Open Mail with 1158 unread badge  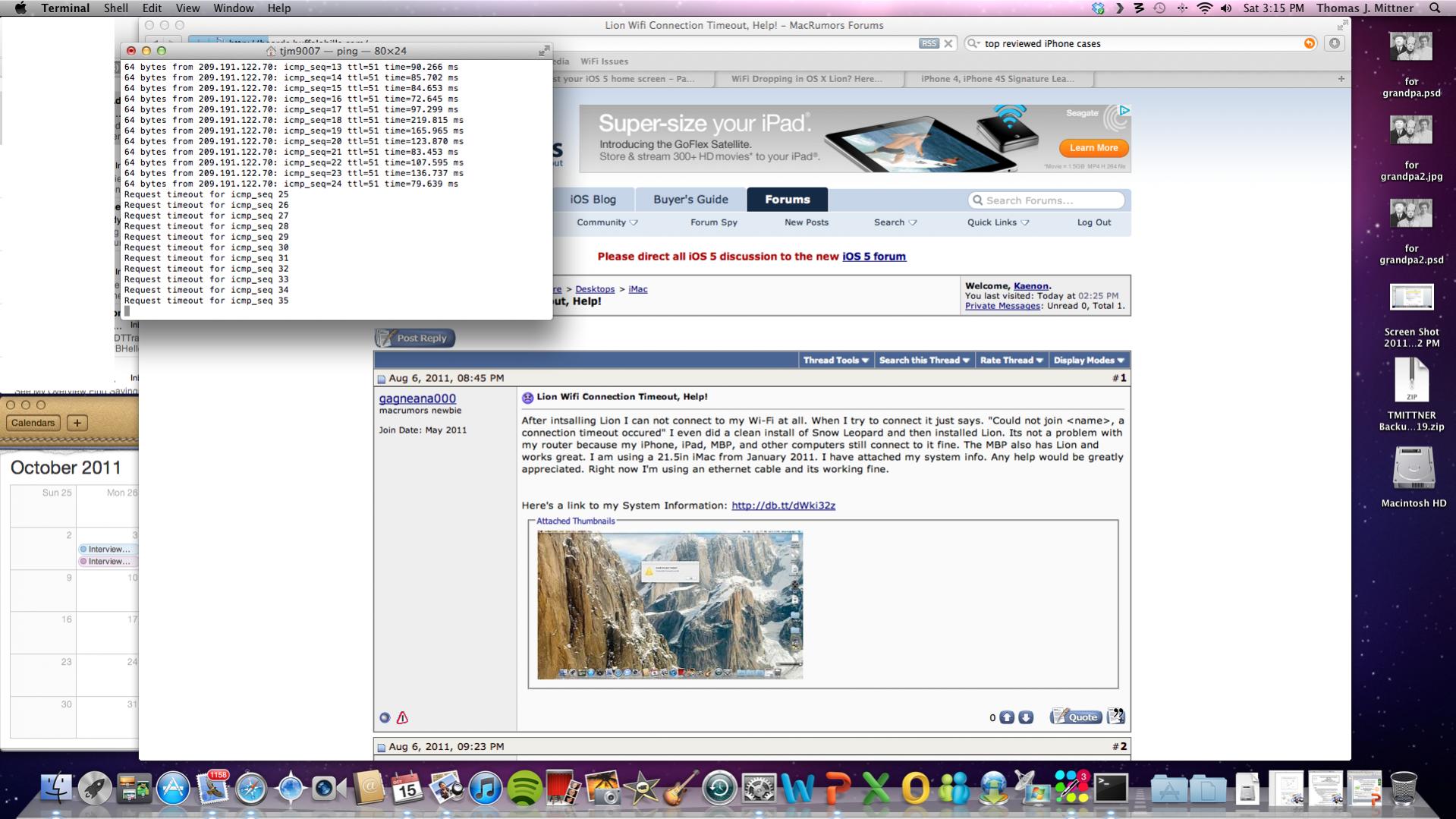tap(212, 788)
